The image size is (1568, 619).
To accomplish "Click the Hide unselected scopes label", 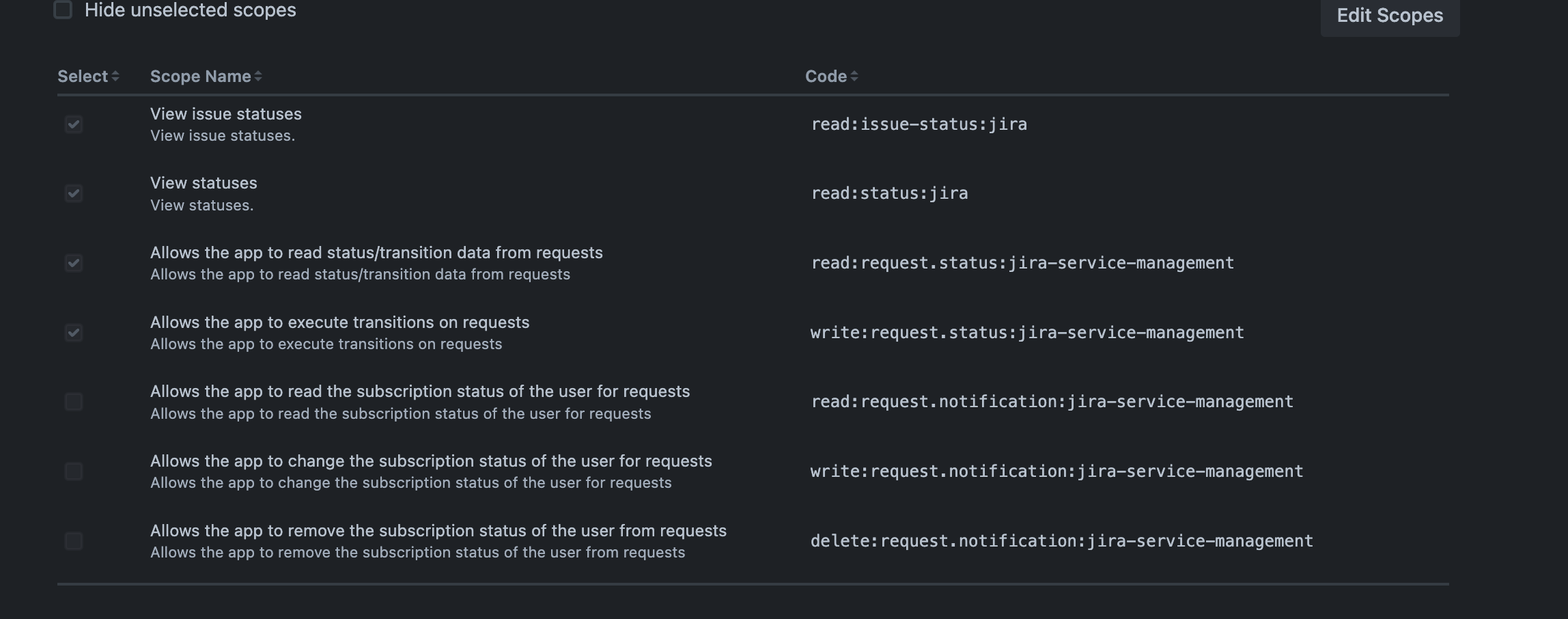I will click(x=191, y=10).
